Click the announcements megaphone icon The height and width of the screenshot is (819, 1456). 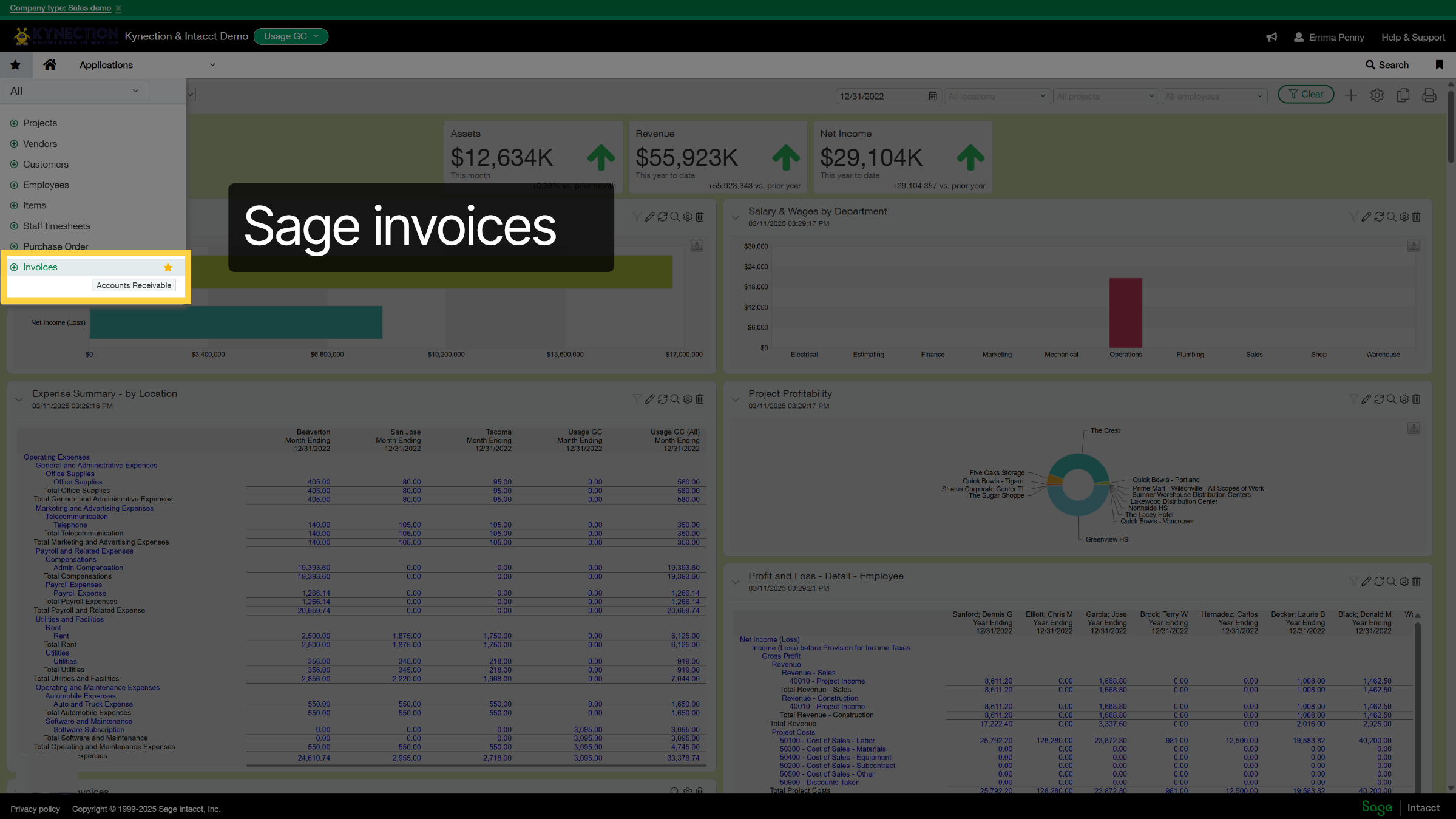[1271, 37]
